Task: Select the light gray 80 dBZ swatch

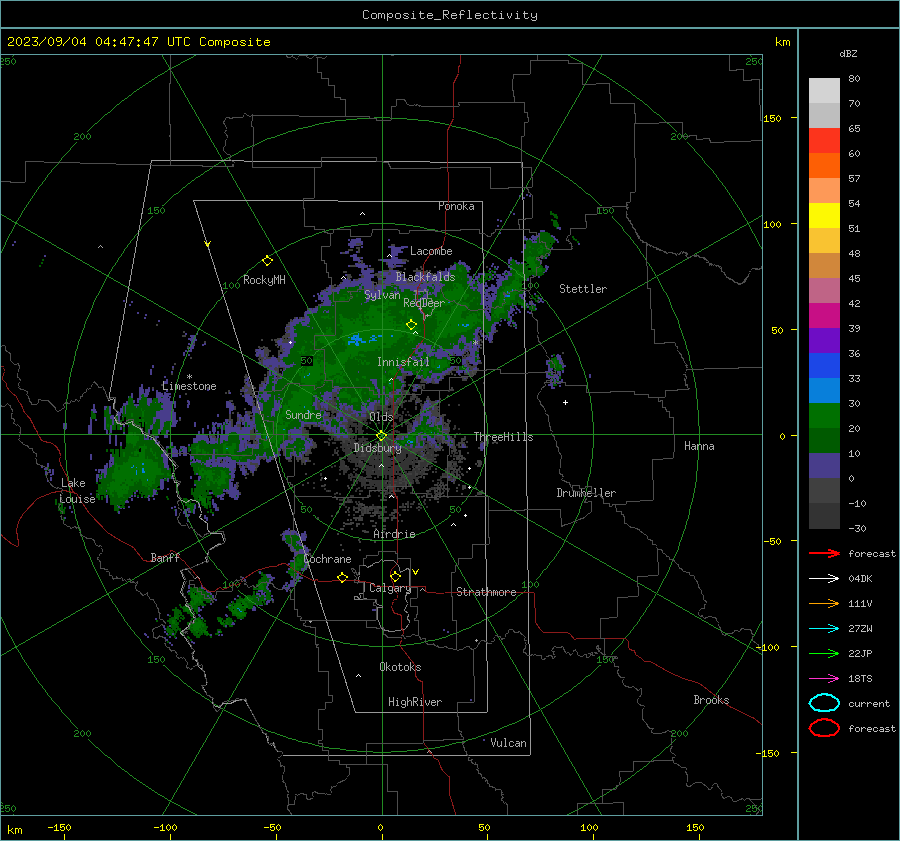Action: [x=824, y=91]
